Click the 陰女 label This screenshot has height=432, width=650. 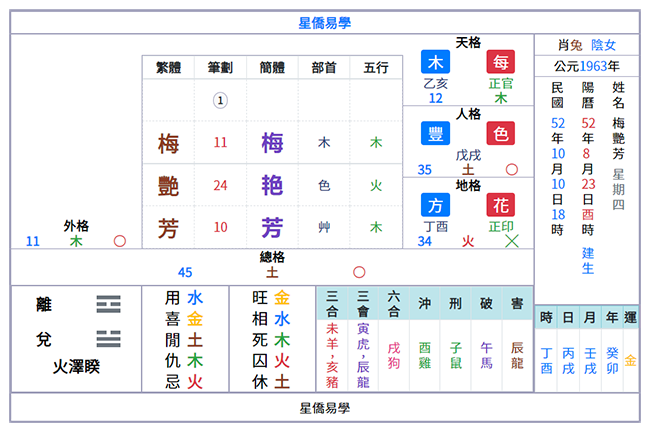pyautogui.click(x=604, y=45)
